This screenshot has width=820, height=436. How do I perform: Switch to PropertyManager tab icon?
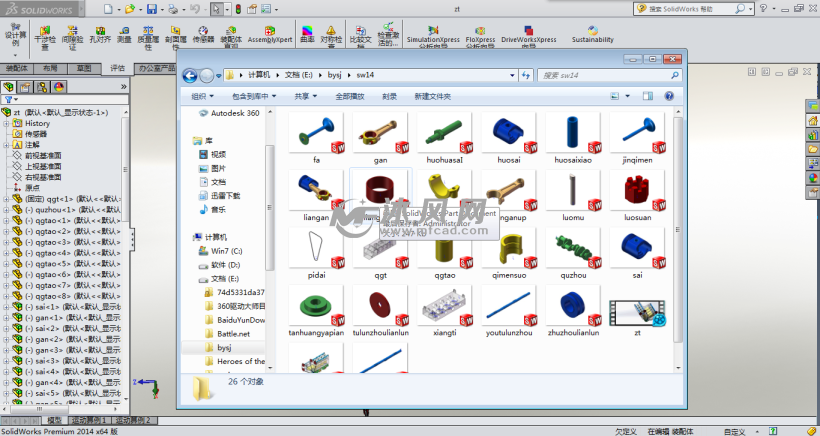[25, 87]
